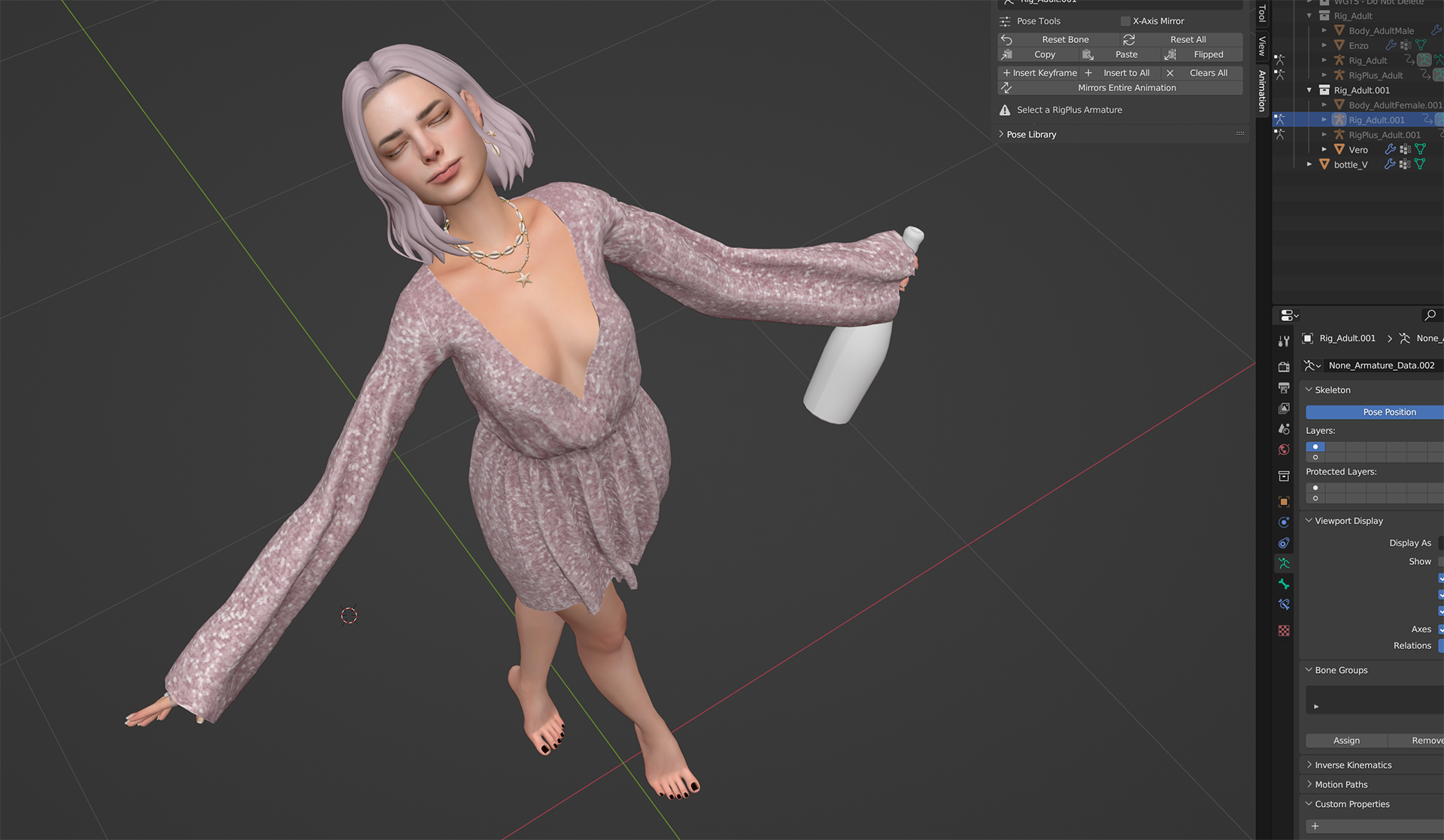Click the Insert to All button
Screen dimensions: 1444x840
[1120, 73]
